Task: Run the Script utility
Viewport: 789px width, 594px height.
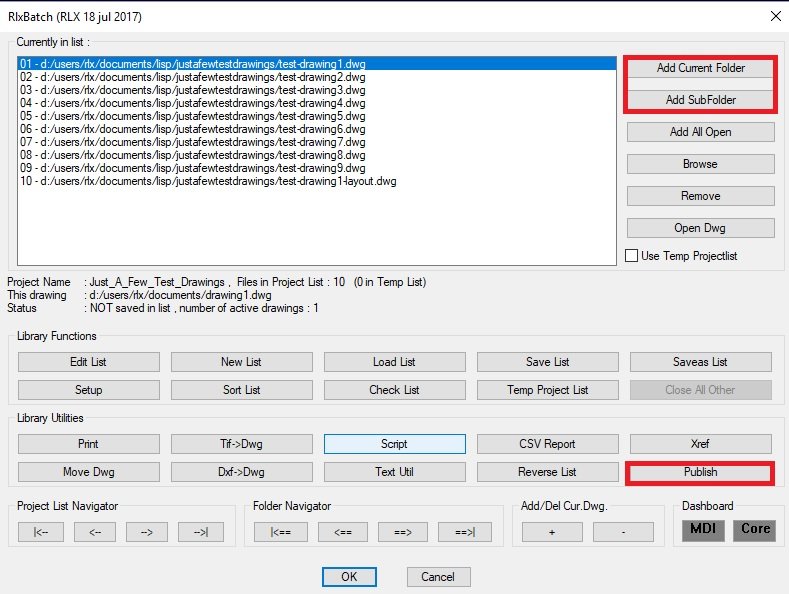Action: 394,444
